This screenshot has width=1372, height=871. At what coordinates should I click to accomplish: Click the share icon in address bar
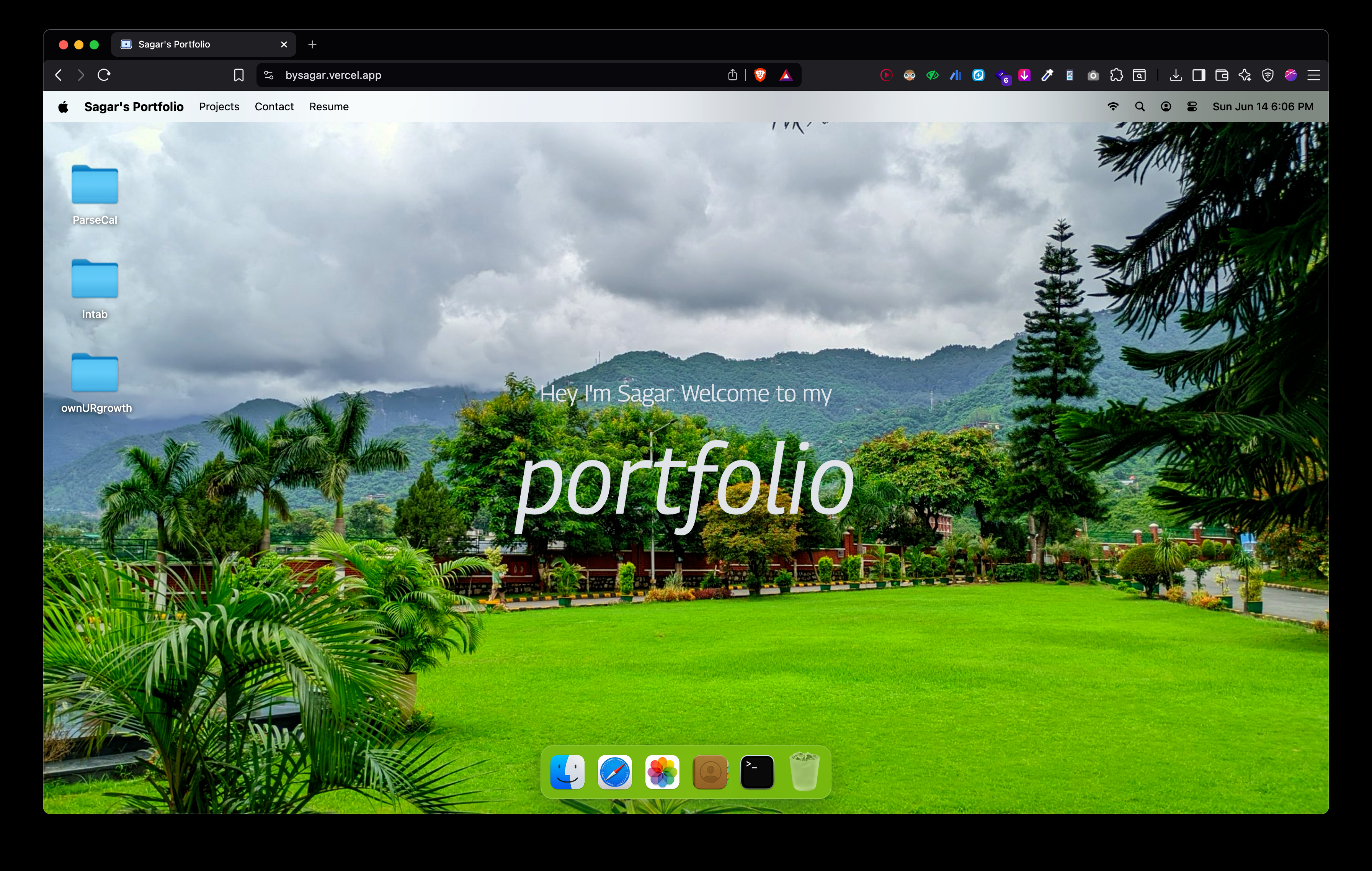pyautogui.click(x=733, y=75)
